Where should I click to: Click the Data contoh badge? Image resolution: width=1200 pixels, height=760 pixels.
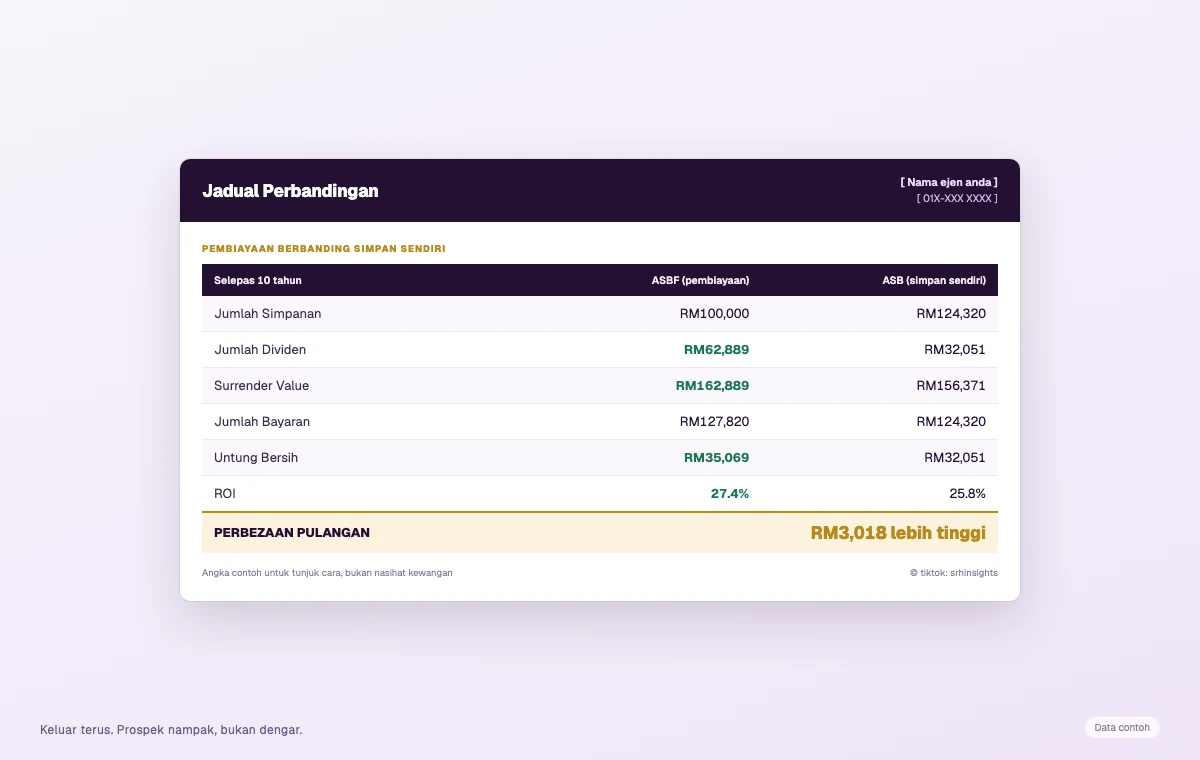coord(1122,728)
